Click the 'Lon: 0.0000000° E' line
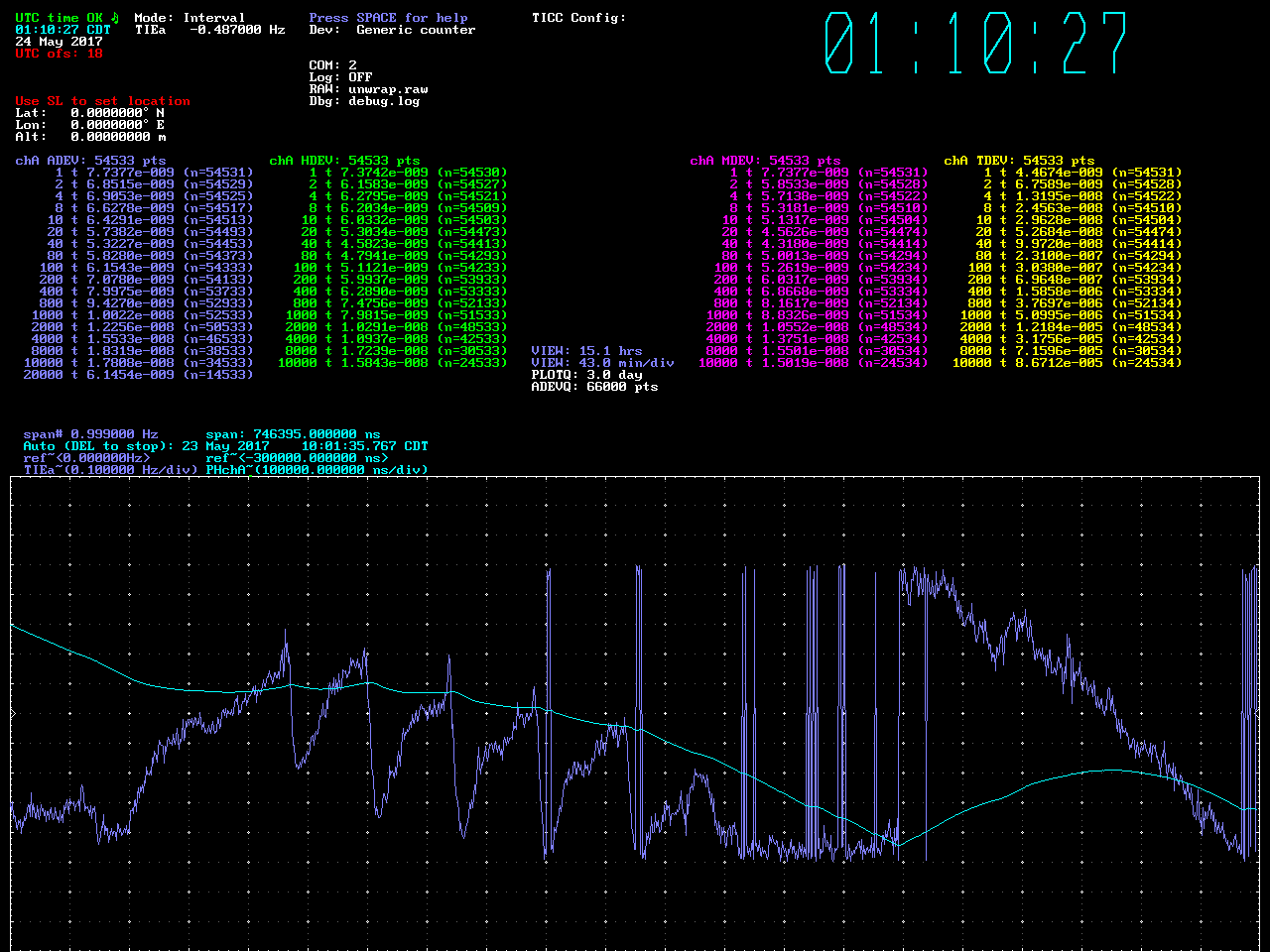This screenshot has height=952, width=1270. pos(90,125)
